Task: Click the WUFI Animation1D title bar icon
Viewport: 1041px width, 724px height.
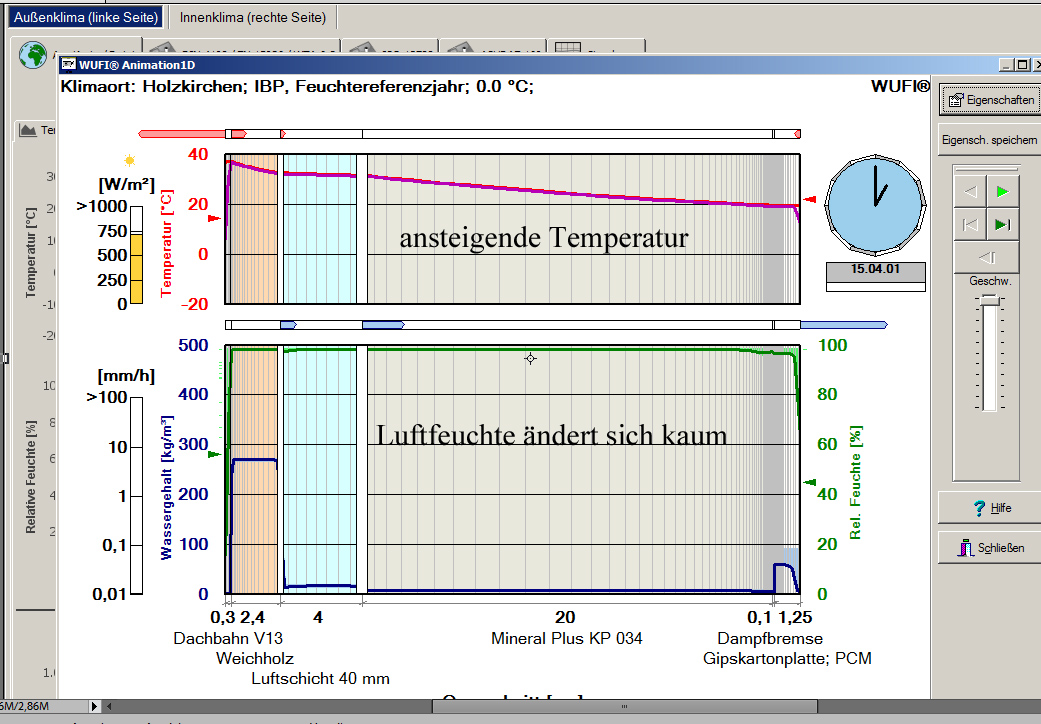Action: (69, 65)
